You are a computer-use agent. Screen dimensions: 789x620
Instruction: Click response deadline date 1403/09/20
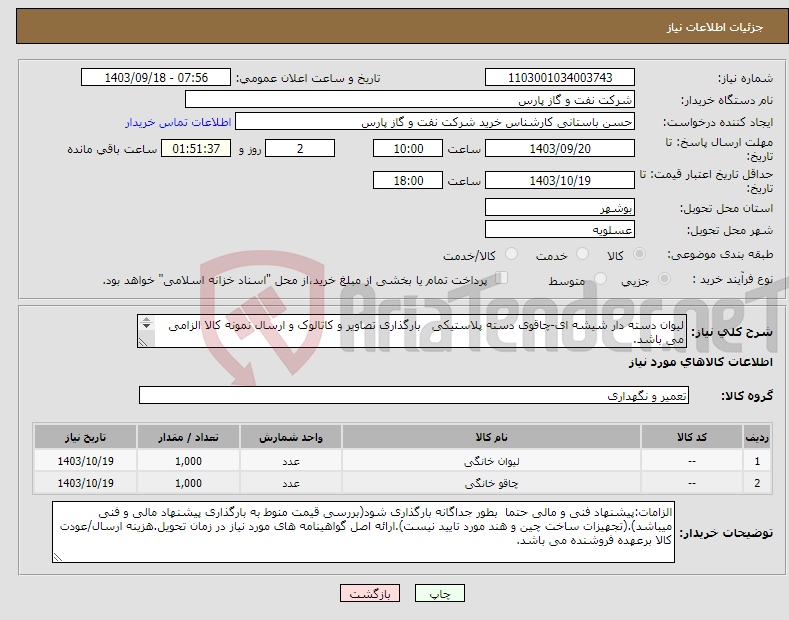click(x=560, y=148)
